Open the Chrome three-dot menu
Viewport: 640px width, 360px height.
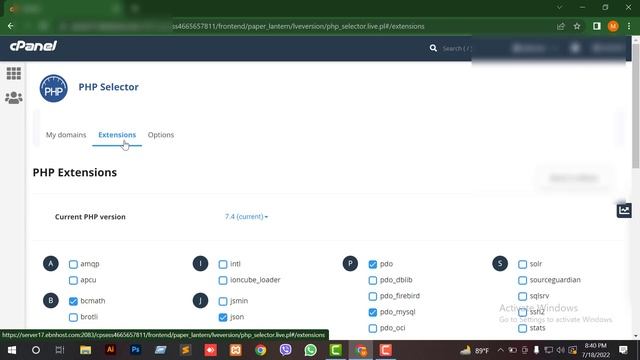tap(629, 26)
